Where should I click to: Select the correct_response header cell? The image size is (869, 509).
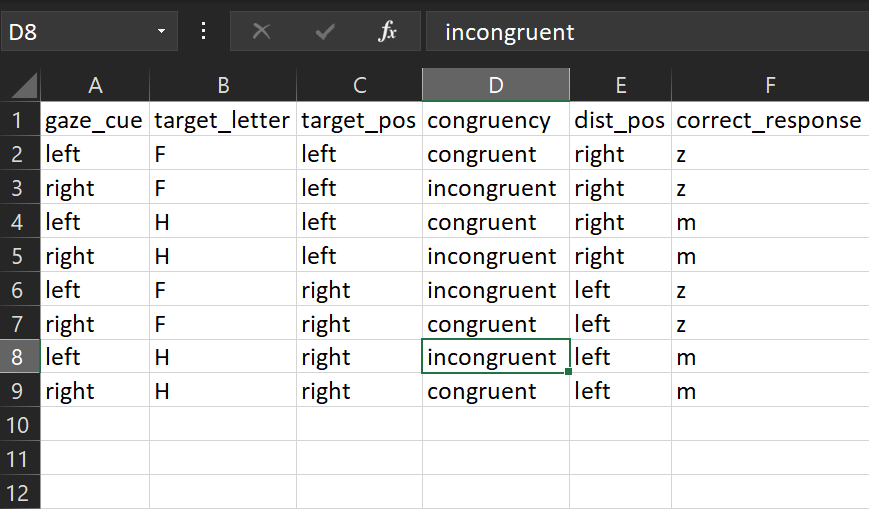point(769,120)
